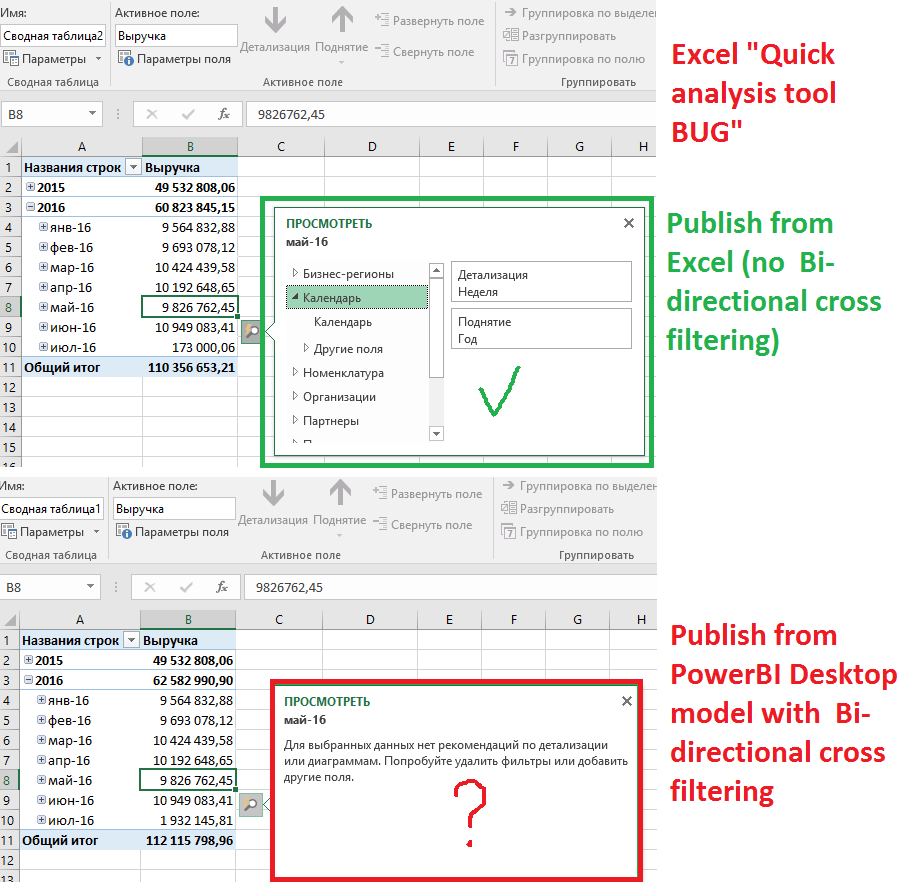Image resolution: width=900 pixels, height=882 pixels.
Task: Click top formula bar value 9826762,45
Action: [x=291, y=115]
